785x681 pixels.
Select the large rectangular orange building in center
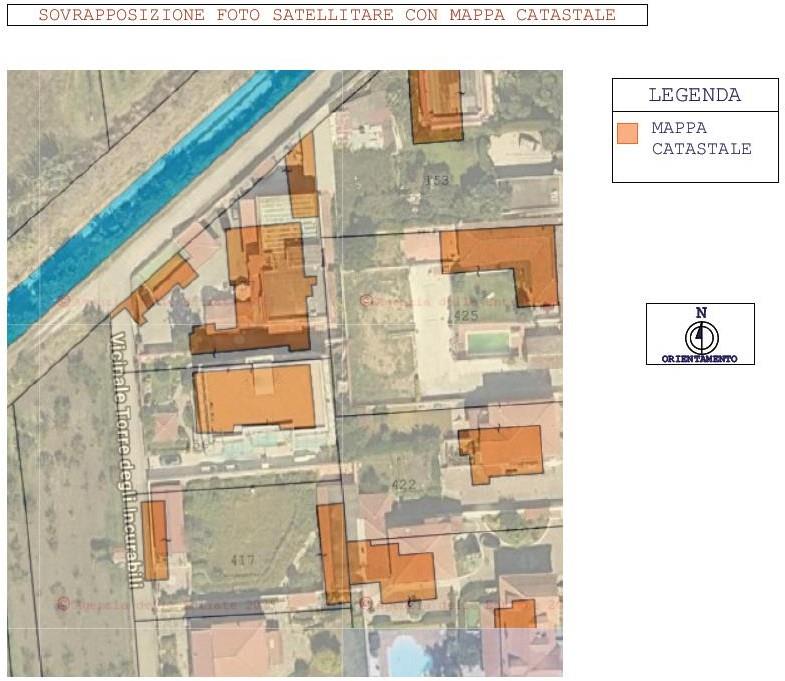(x=256, y=397)
